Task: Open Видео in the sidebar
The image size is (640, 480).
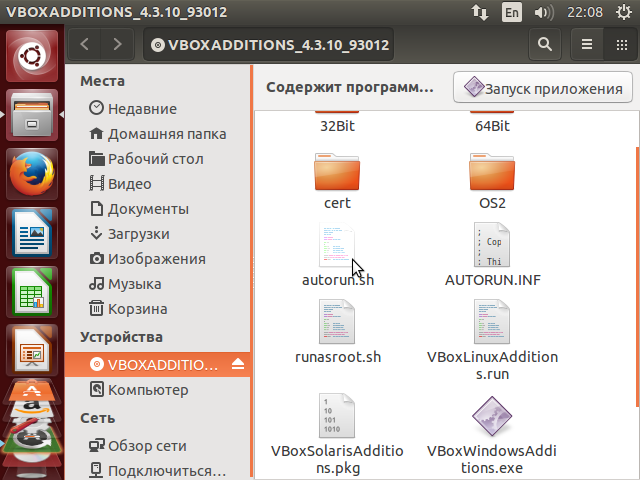Action: pos(158,184)
